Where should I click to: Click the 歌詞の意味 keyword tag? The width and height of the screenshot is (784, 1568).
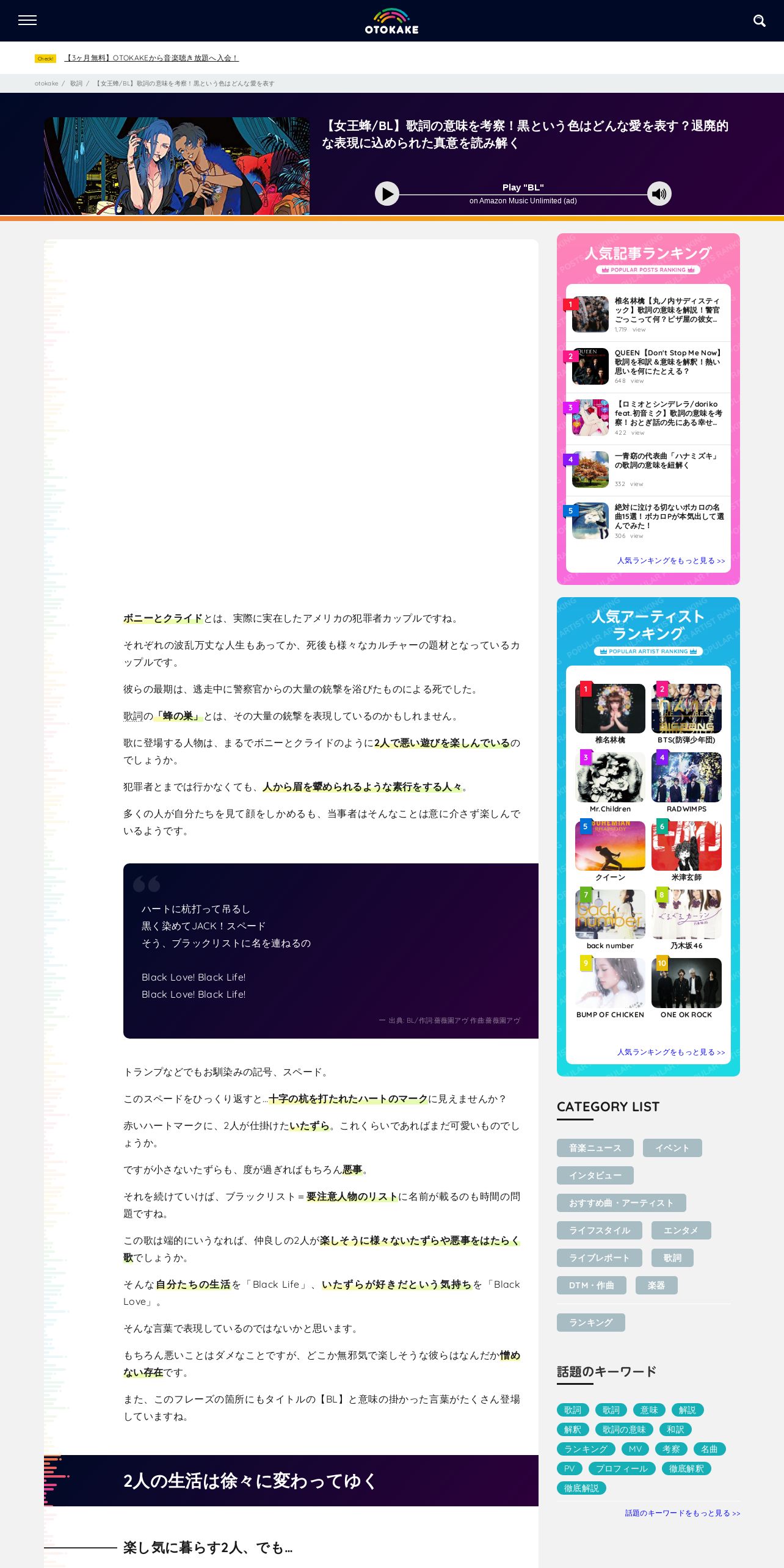click(624, 1429)
